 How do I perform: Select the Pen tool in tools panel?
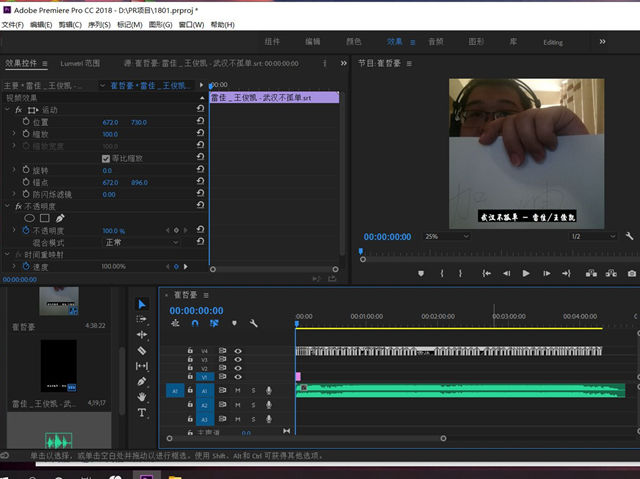(141, 381)
